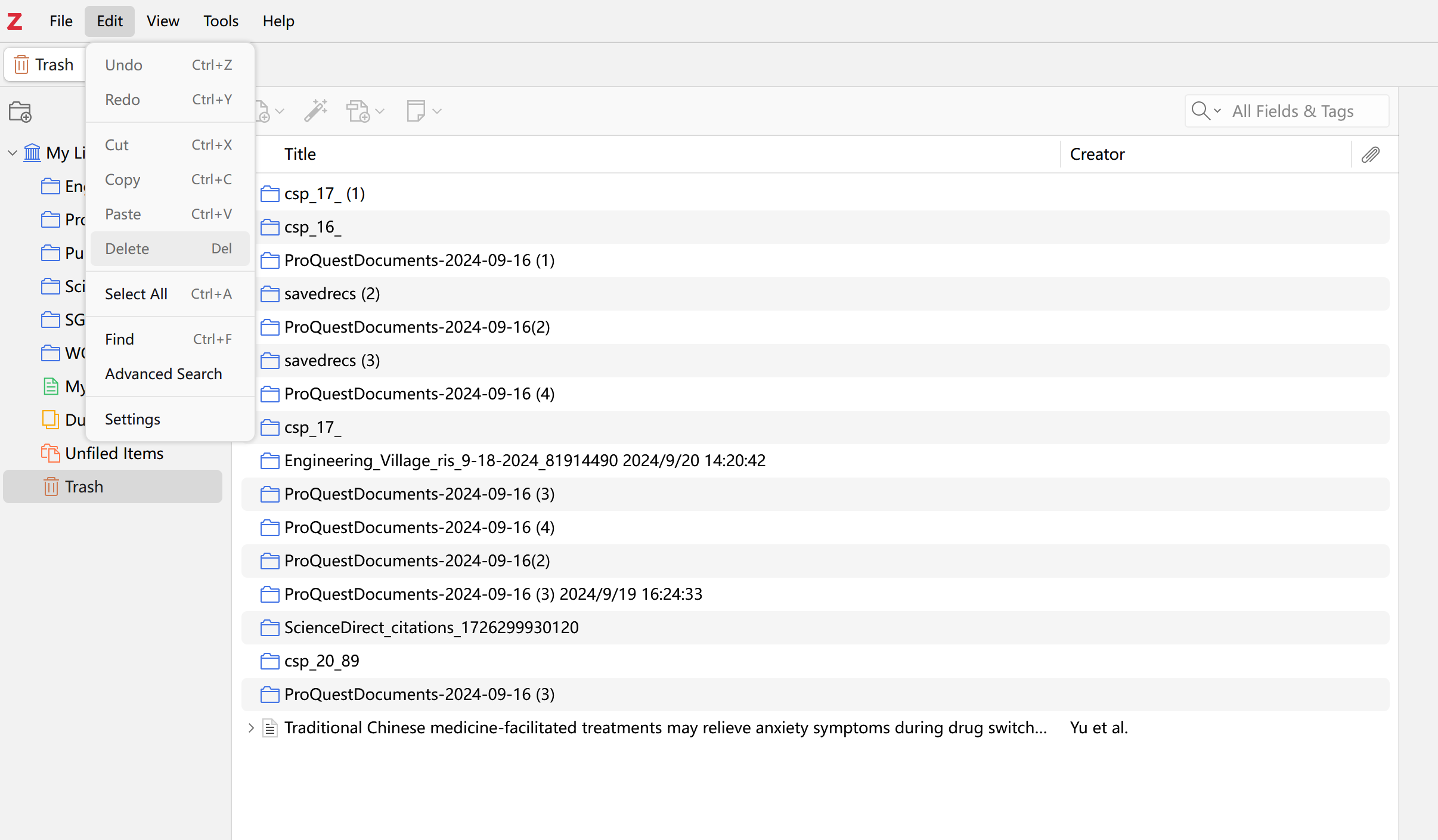Select the ProQuestDocuments row dated 2024/9/19 16:24:33
The width and height of the screenshot is (1438, 840).
tap(816, 594)
